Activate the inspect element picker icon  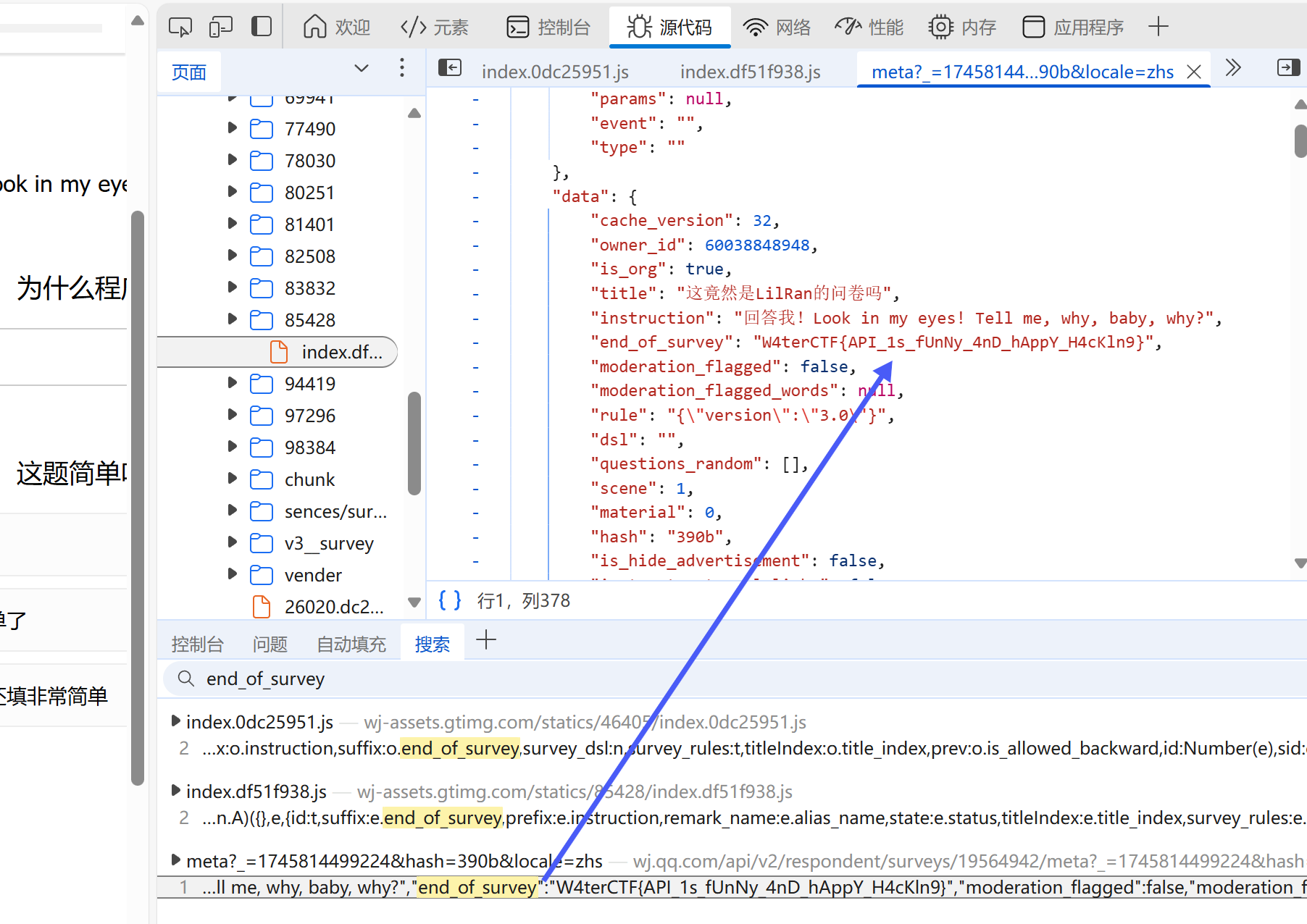(180, 28)
